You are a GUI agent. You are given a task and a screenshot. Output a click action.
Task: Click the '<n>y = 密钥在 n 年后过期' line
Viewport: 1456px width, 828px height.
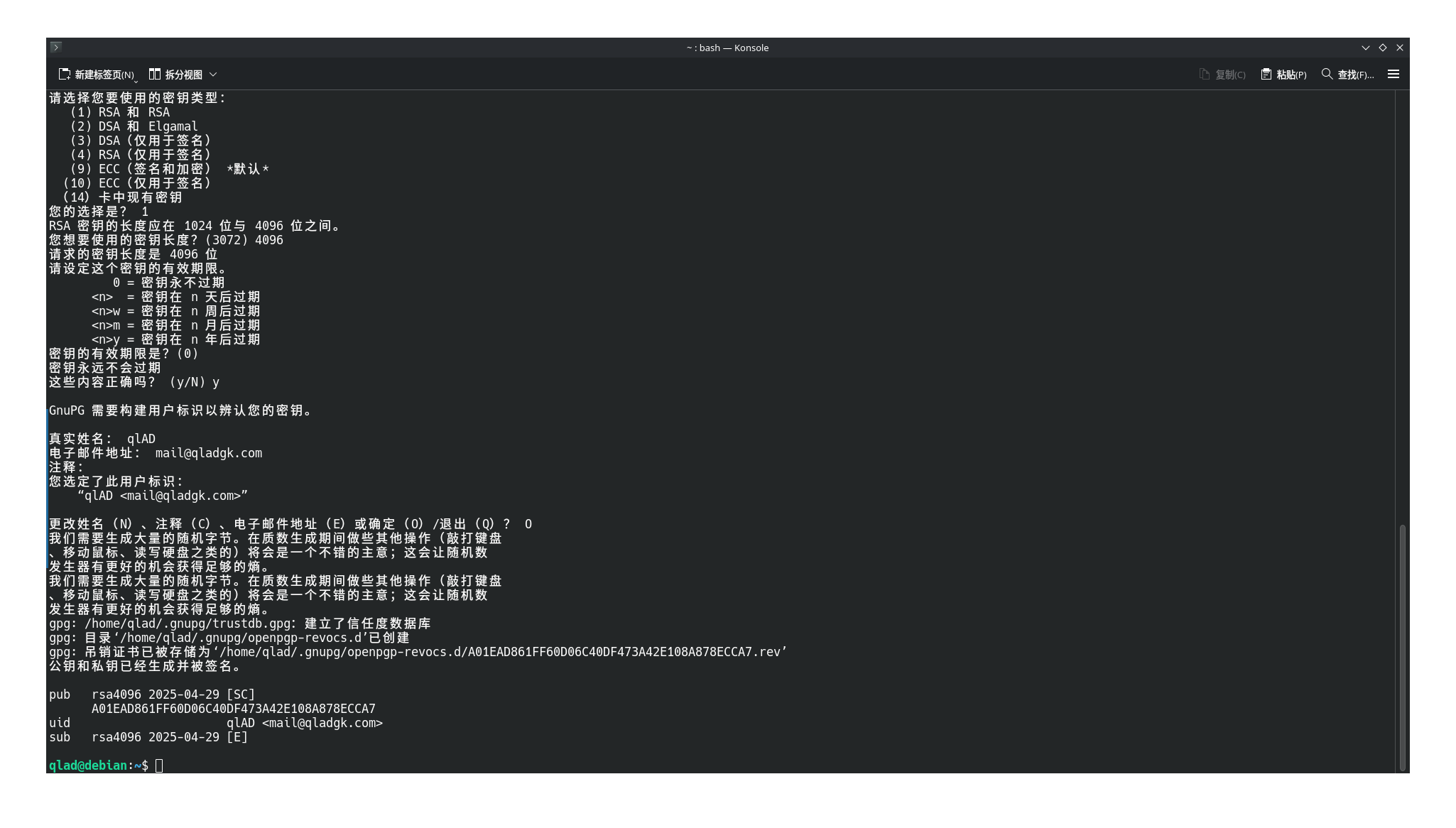coord(175,339)
